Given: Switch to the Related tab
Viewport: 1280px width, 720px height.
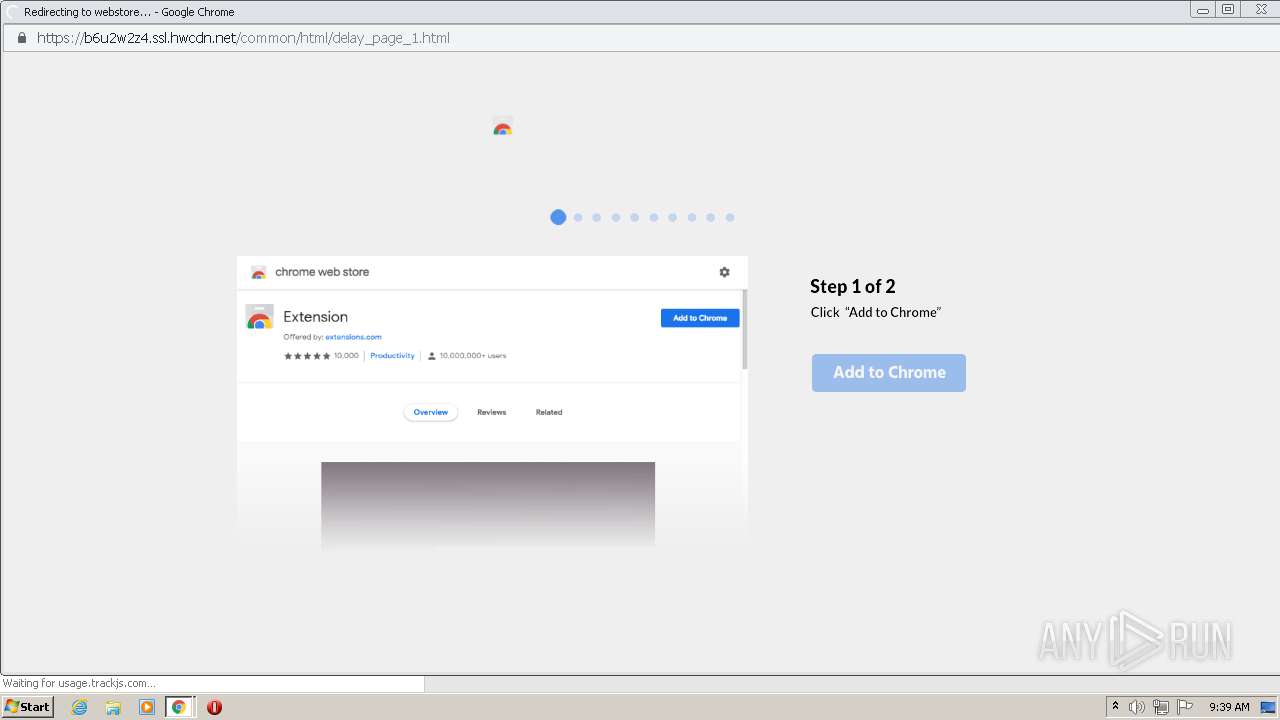Looking at the screenshot, I should 548,412.
